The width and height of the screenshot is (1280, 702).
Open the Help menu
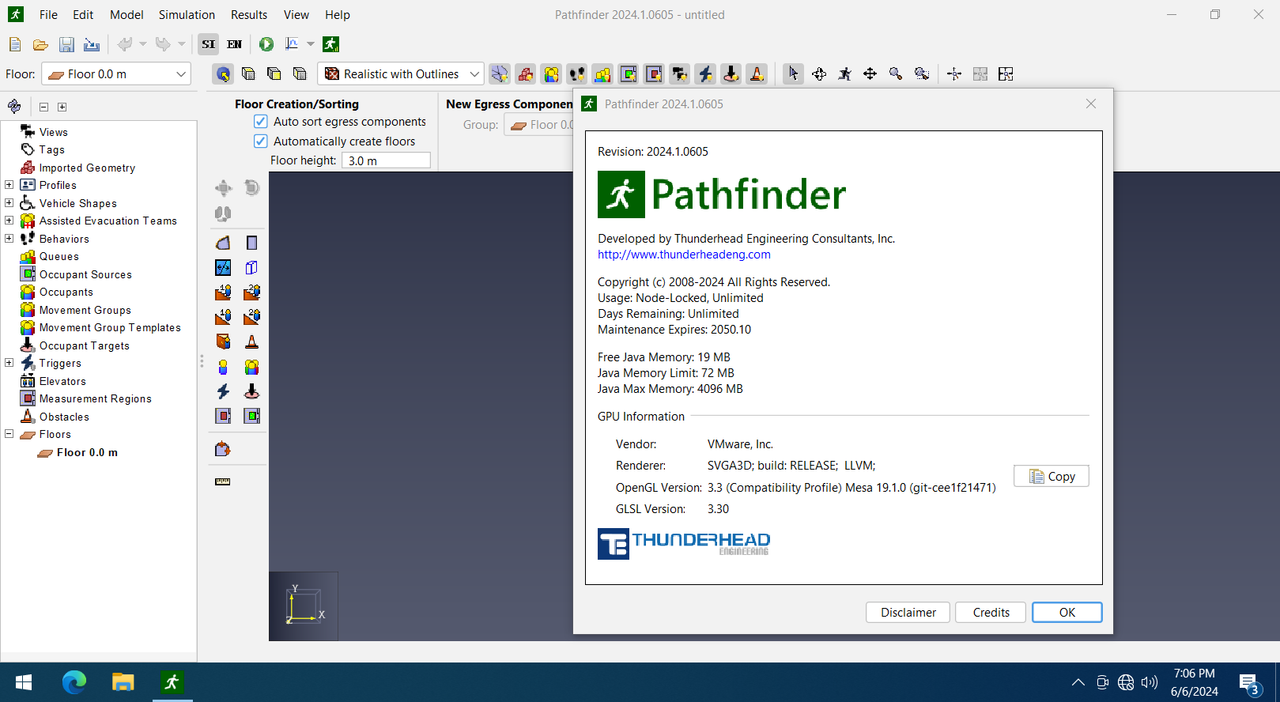338,15
